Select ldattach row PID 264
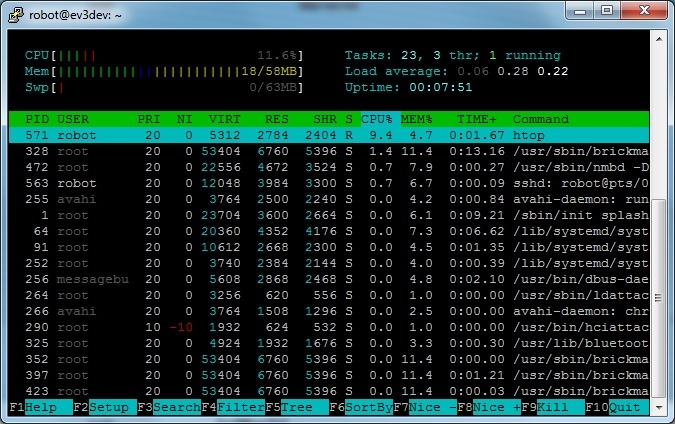Screen dimensions: 675x424 (x=329, y=295)
